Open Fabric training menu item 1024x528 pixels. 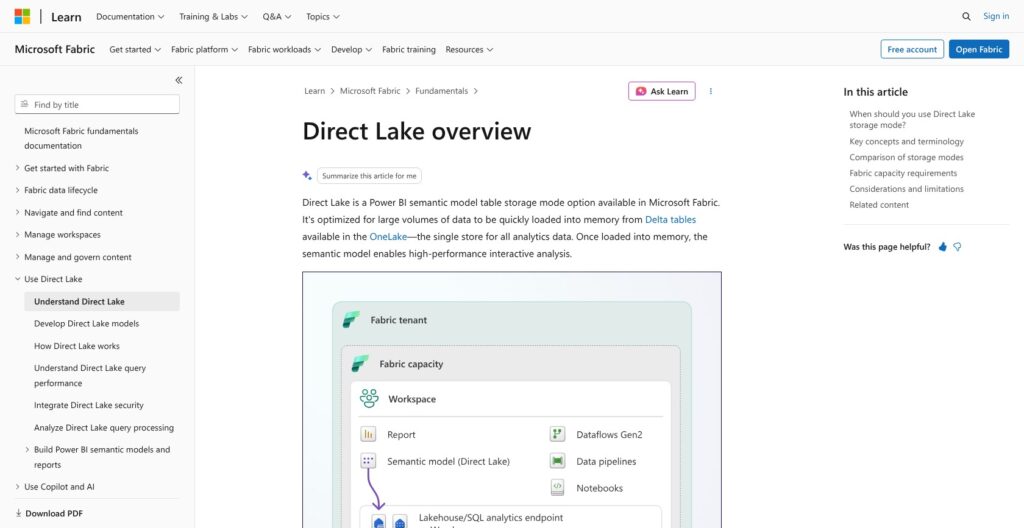(409, 49)
